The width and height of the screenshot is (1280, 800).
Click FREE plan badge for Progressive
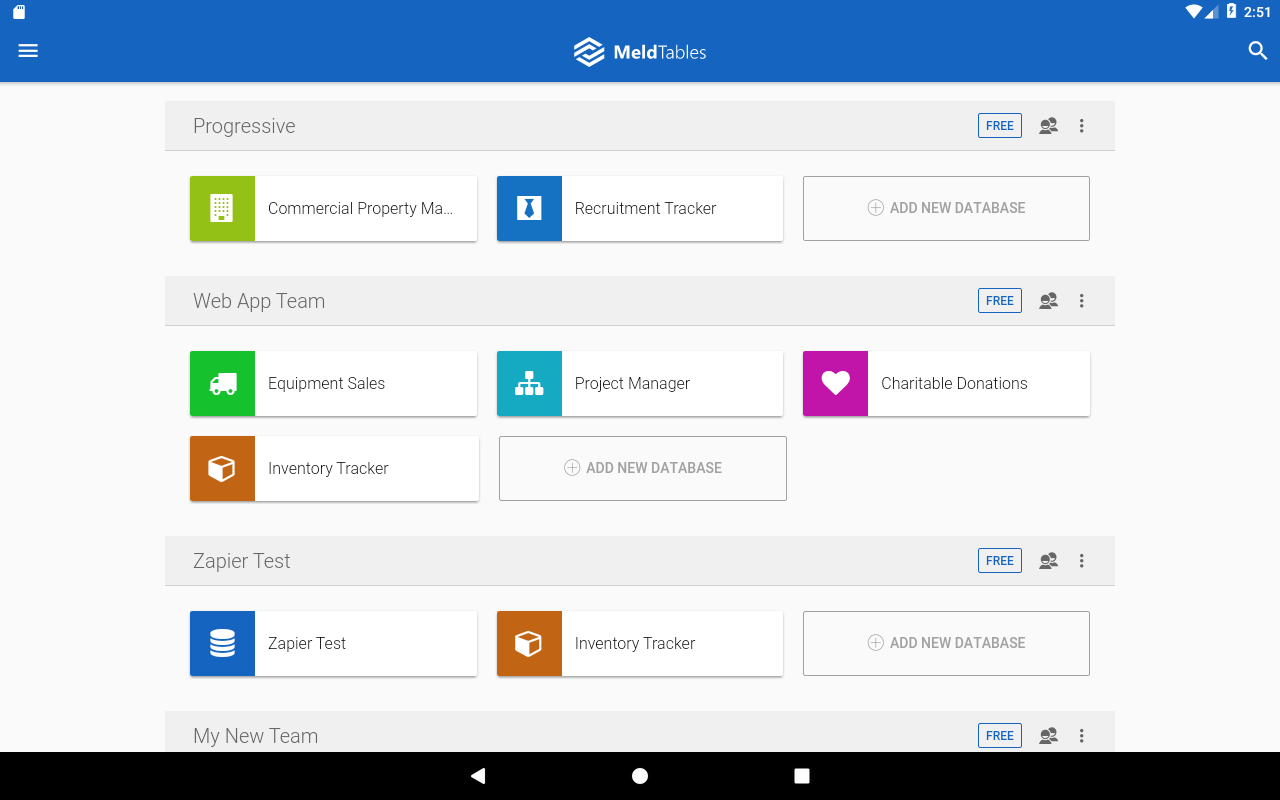(1000, 126)
